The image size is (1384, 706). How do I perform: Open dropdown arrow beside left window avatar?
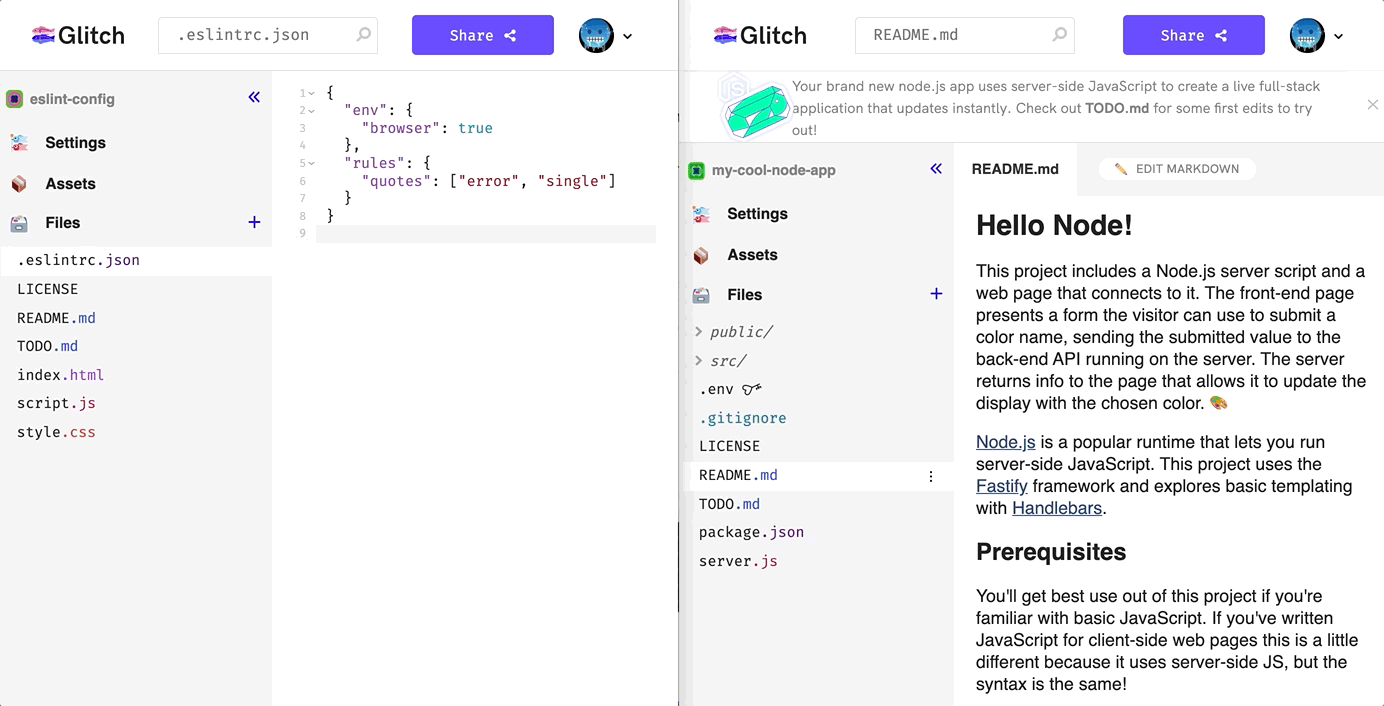click(627, 36)
